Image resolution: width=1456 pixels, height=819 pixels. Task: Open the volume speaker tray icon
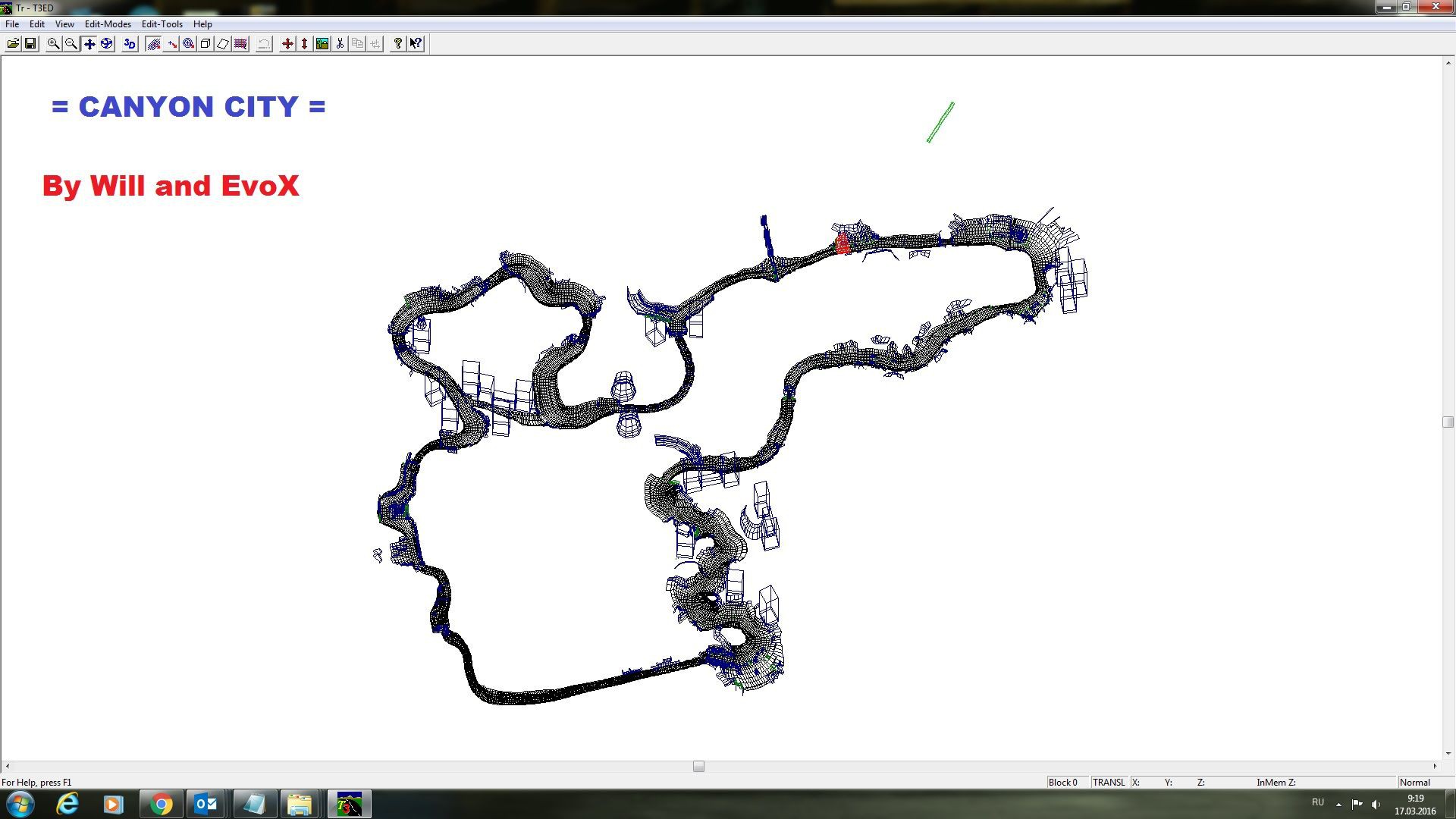(1376, 804)
